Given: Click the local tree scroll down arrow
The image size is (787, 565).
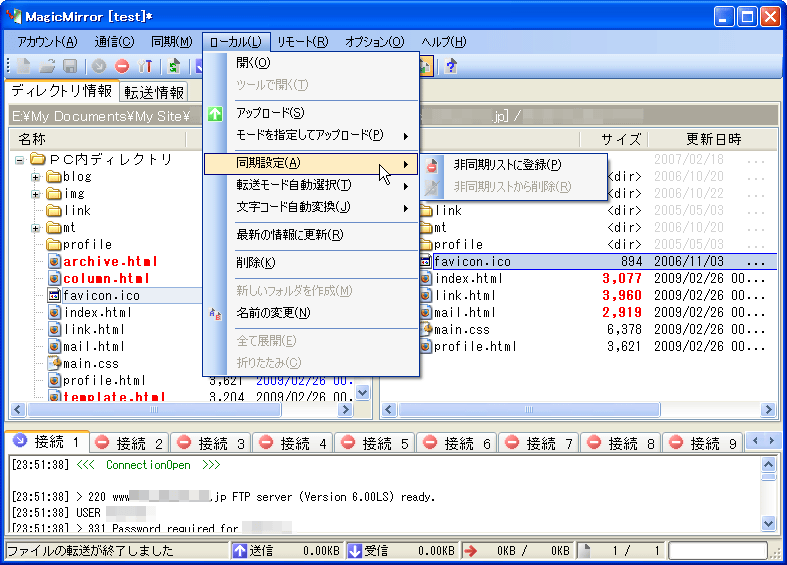Looking at the screenshot, I should 362,393.
